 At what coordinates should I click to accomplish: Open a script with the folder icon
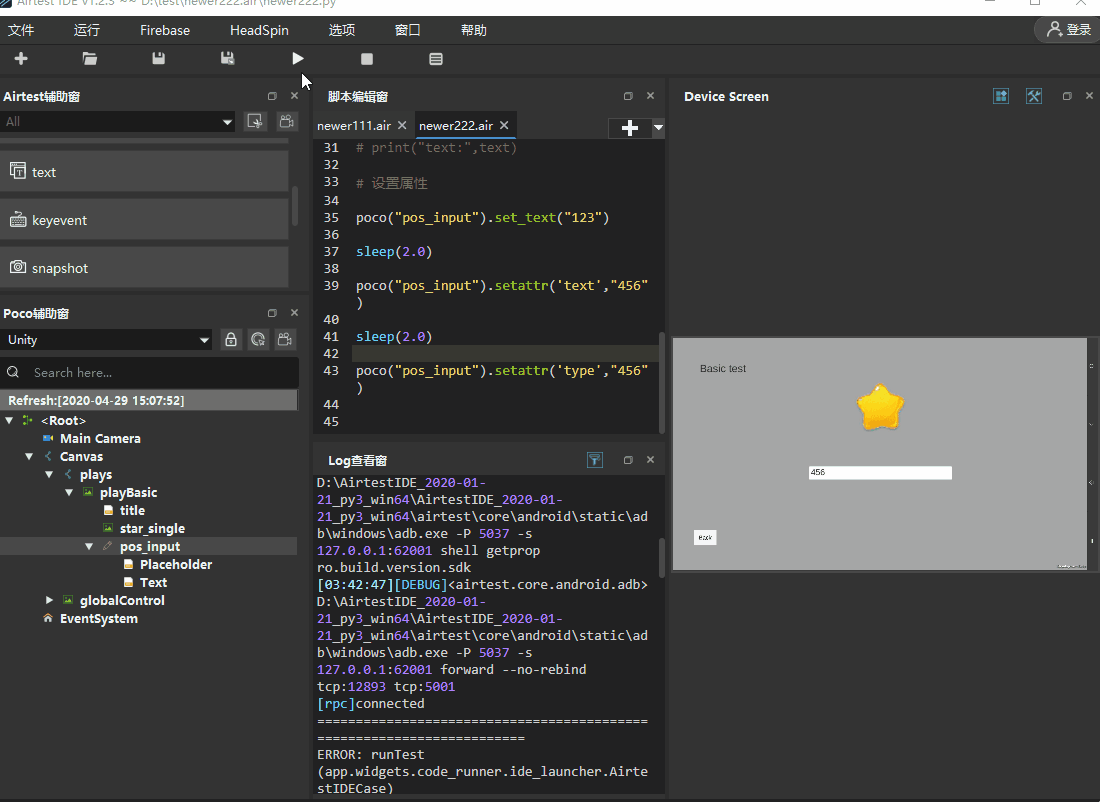coord(90,59)
